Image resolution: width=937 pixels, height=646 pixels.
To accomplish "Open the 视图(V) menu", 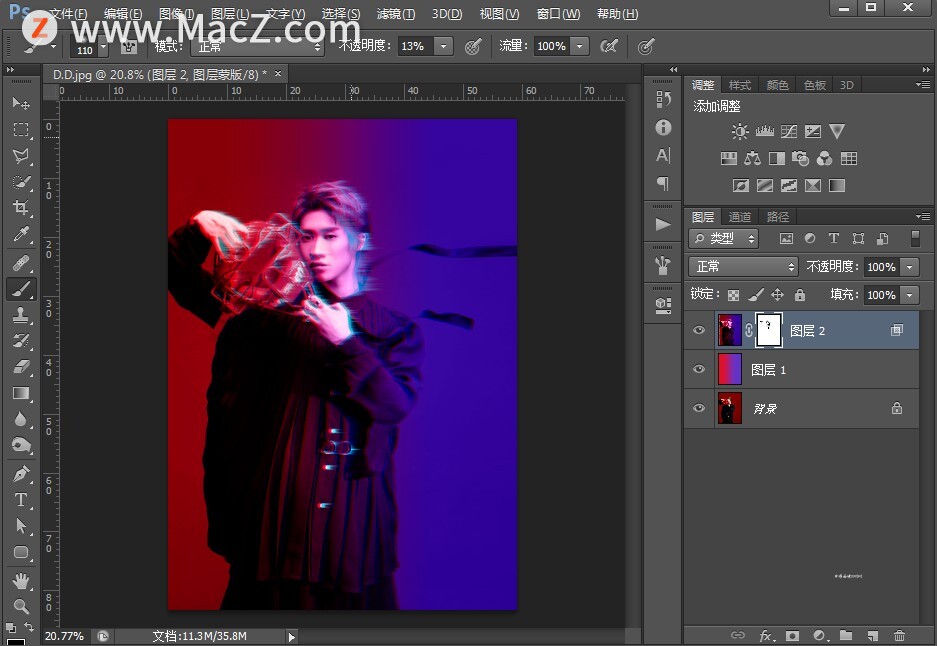I will tap(499, 13).
